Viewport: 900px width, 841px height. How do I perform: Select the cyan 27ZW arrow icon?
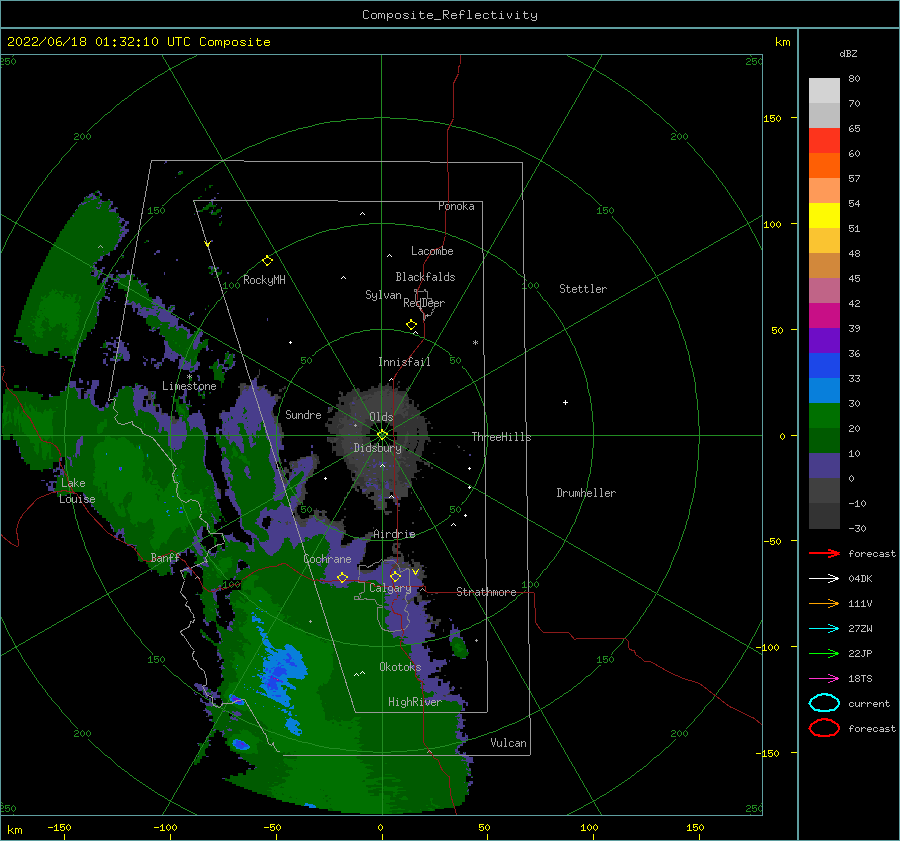pos(824,629)
